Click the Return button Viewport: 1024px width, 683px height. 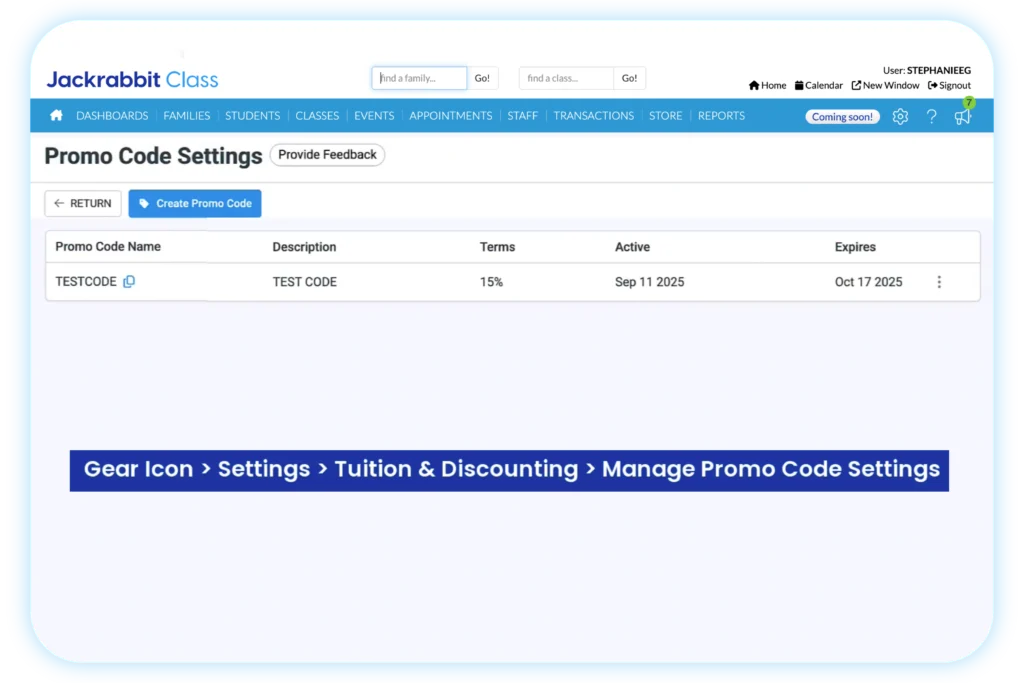coord(83,203)
